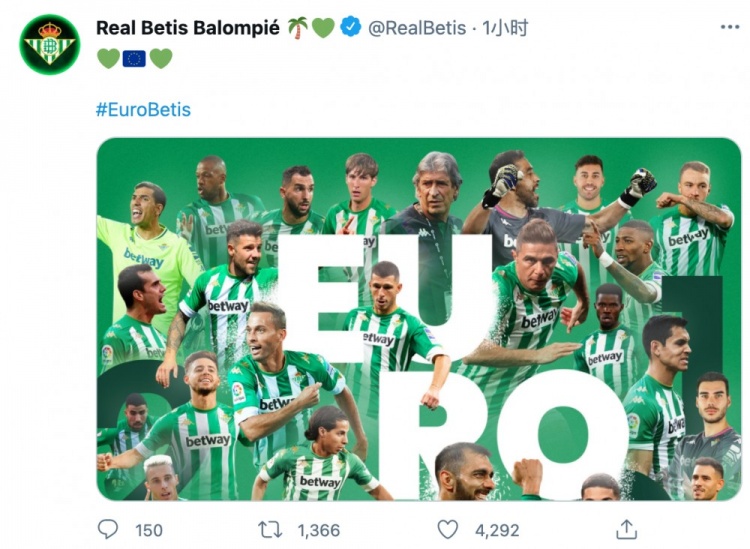The image size is (750, 549).
Task: Open the three-dot more options menu
Action: click(x=729, y=27)
